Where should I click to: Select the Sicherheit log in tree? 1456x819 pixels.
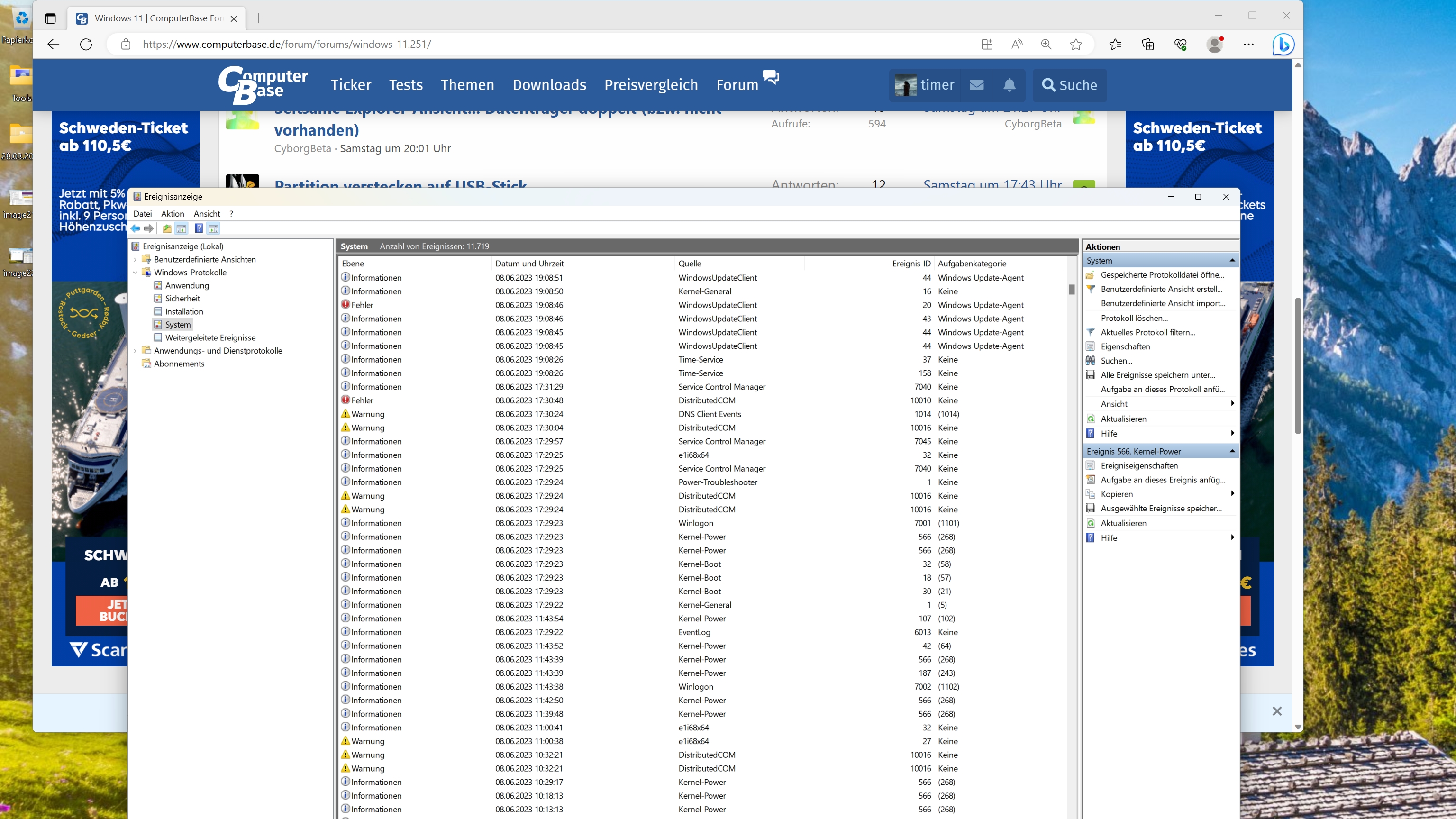pyautogui.click(x=182, y=299)
